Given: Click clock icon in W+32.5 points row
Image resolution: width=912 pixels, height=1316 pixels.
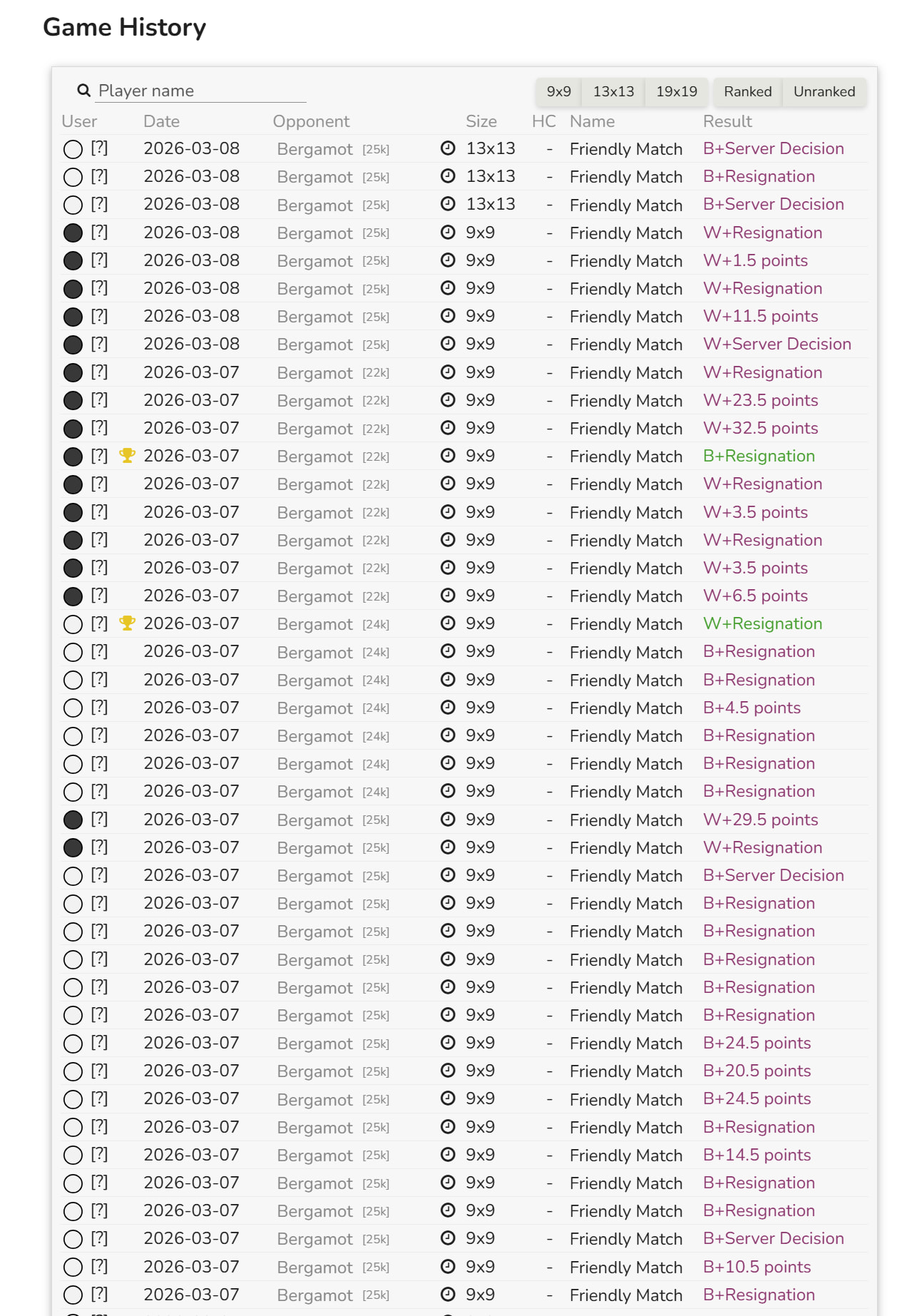Looking at the screenshot, I should coord(448,428).
